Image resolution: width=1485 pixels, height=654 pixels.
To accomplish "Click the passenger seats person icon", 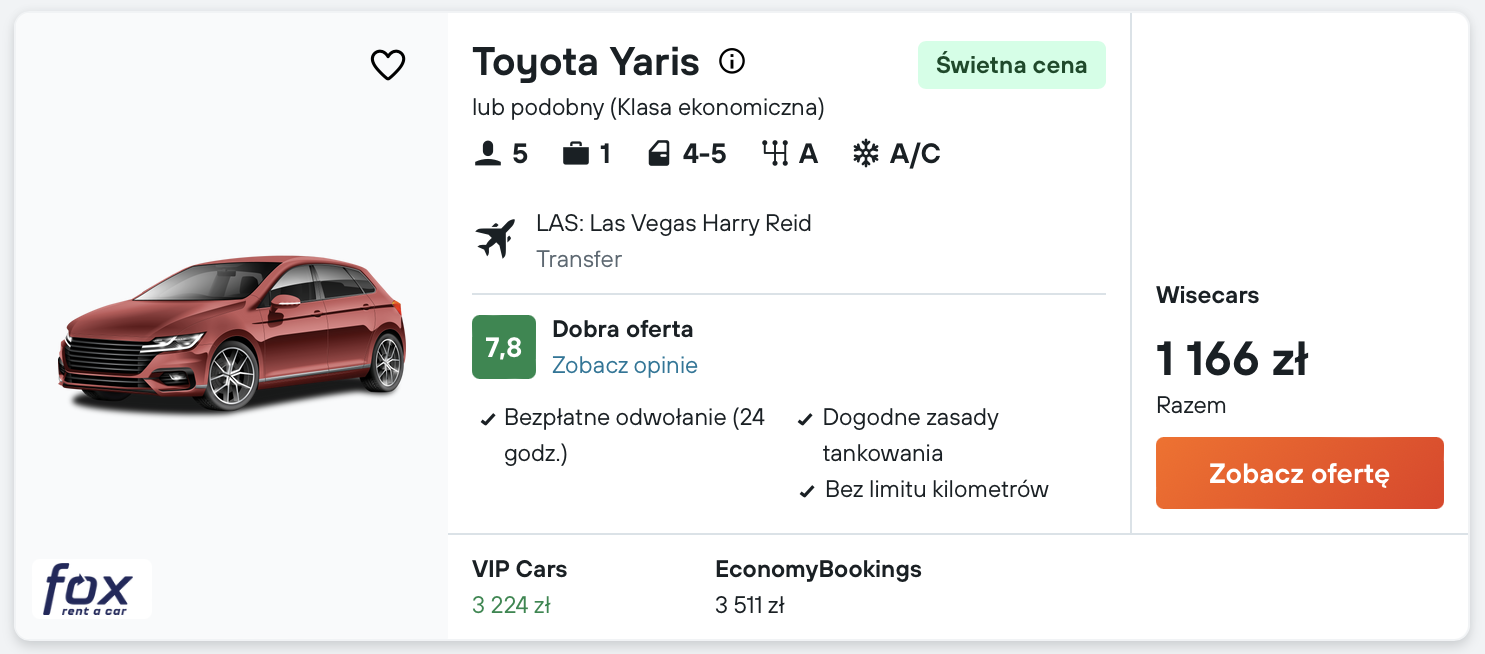I will pos(487,154).
